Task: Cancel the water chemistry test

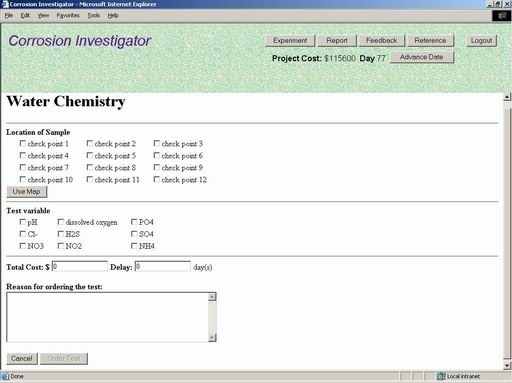Action: [x=22, y=359]
